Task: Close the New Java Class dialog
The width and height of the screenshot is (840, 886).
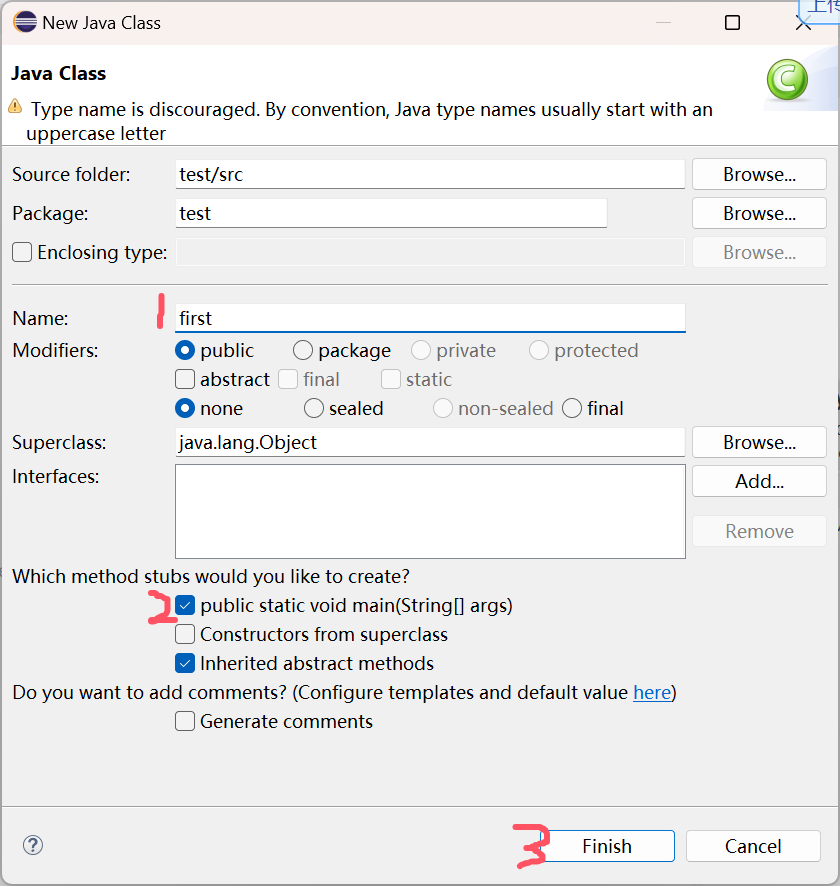Action: click(x=803, y=23)
